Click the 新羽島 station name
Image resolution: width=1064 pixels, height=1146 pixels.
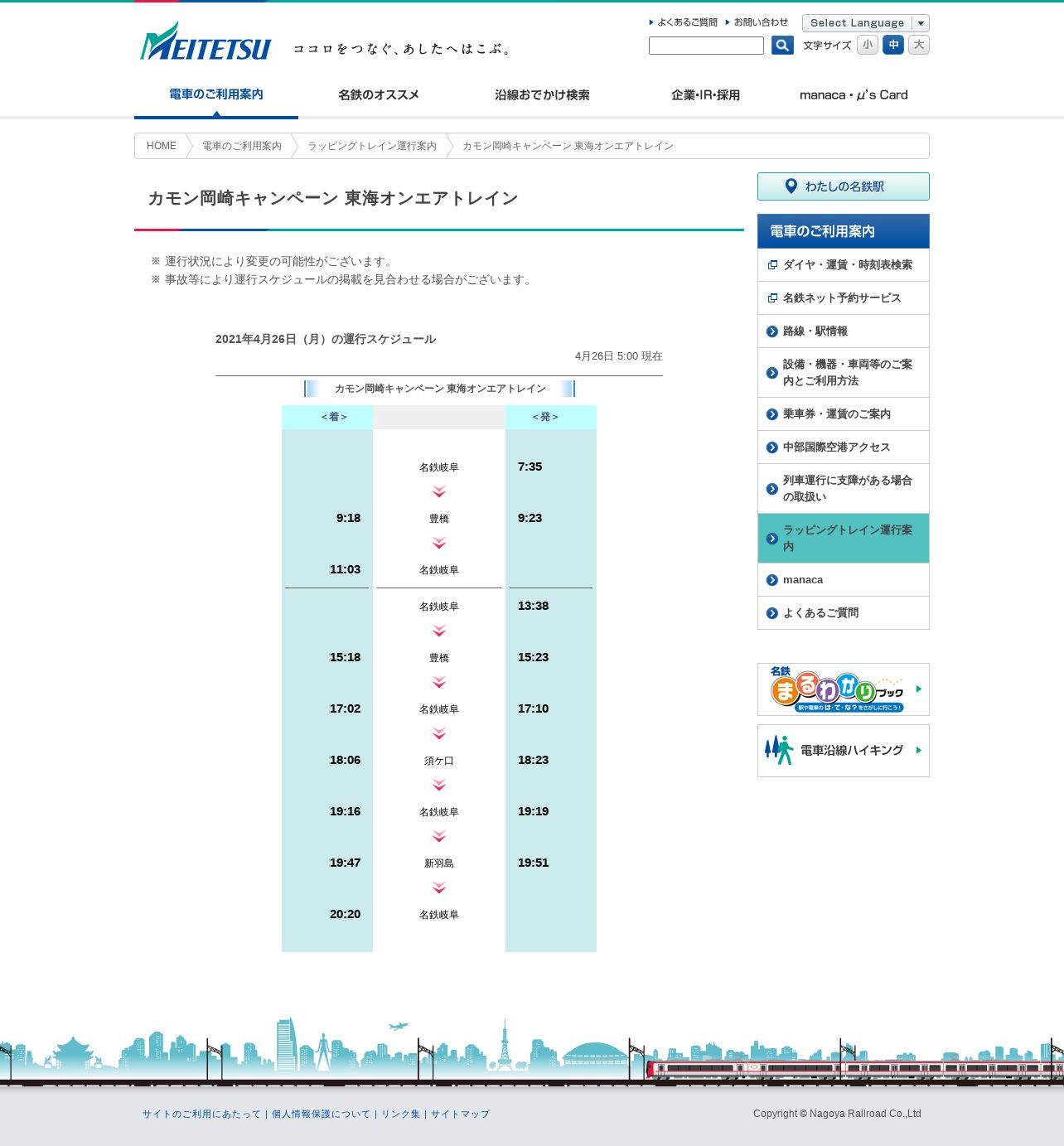pos(439,863)
